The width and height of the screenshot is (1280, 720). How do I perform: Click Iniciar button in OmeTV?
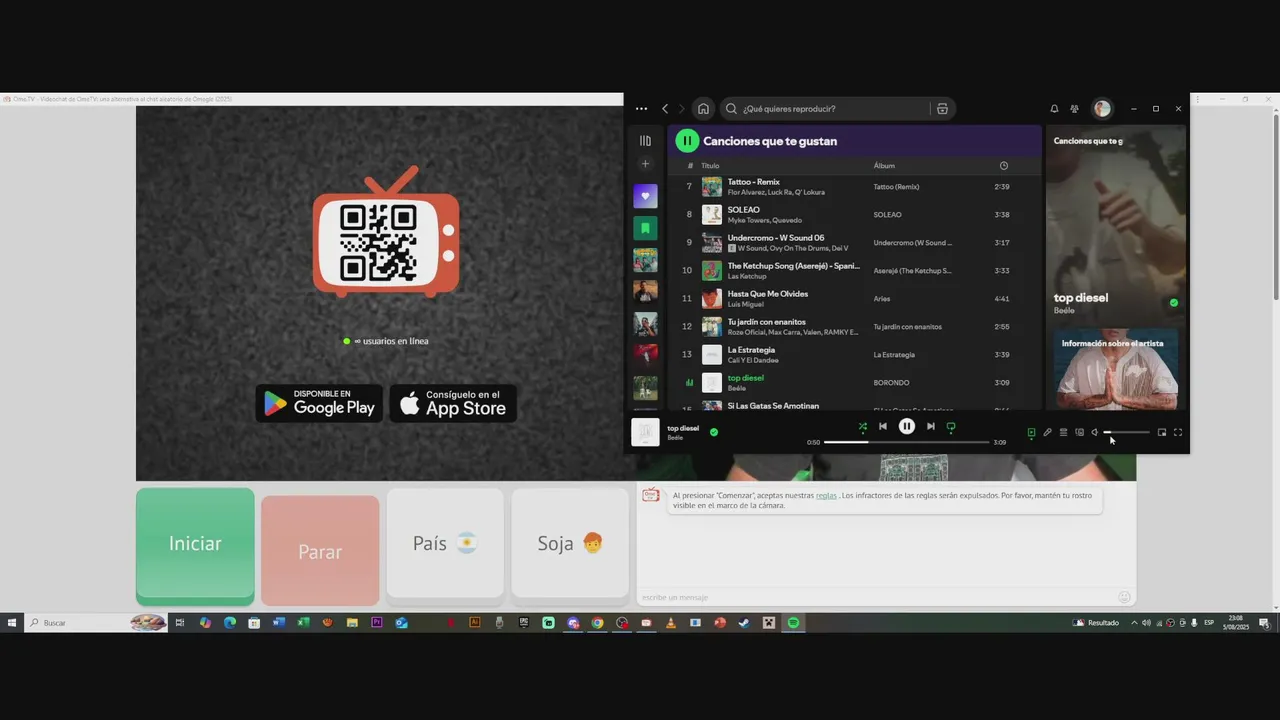[195, 546]
